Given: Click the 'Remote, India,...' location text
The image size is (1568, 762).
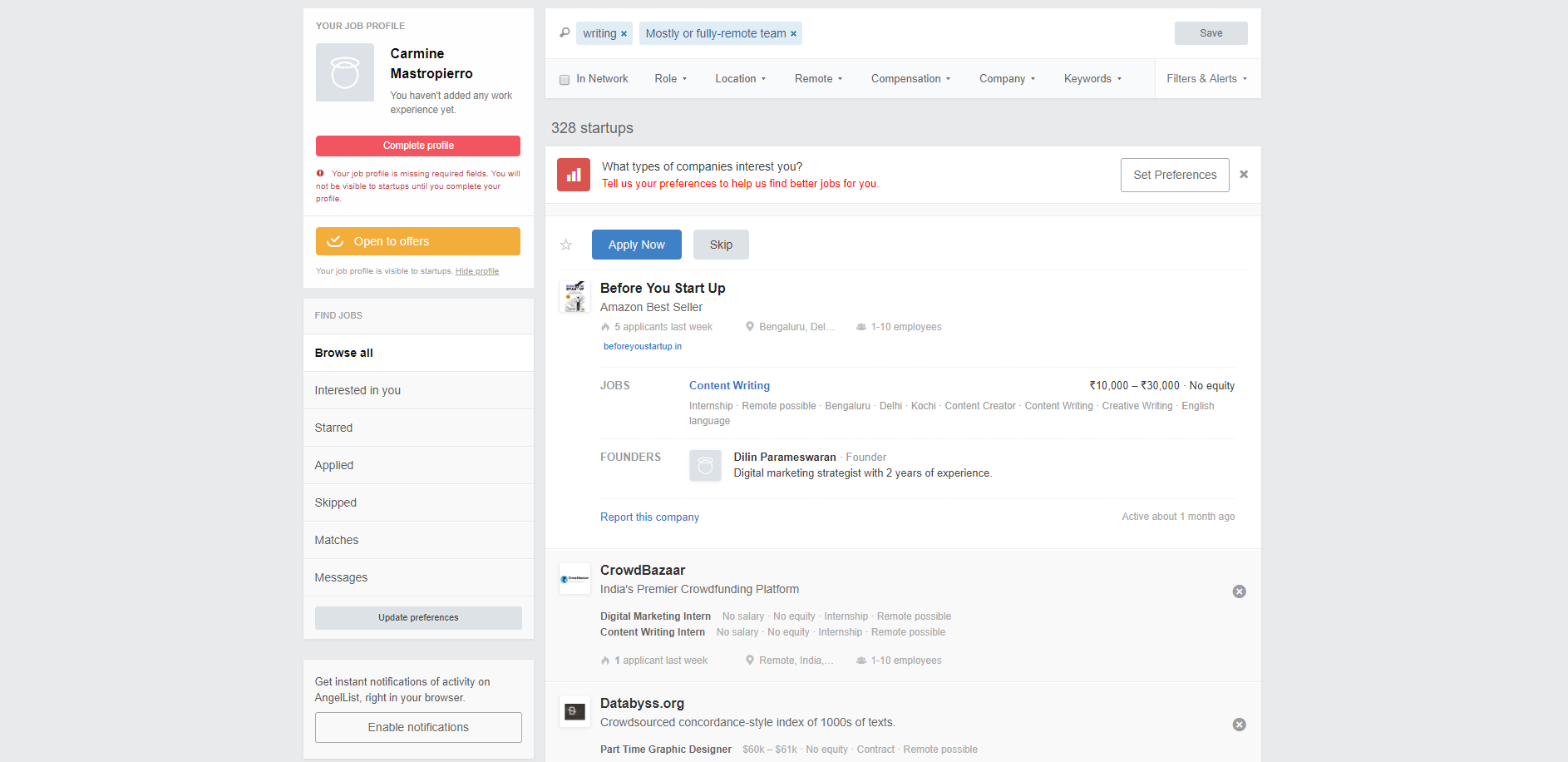Looking at the screenshot, I should coord(796,661).
